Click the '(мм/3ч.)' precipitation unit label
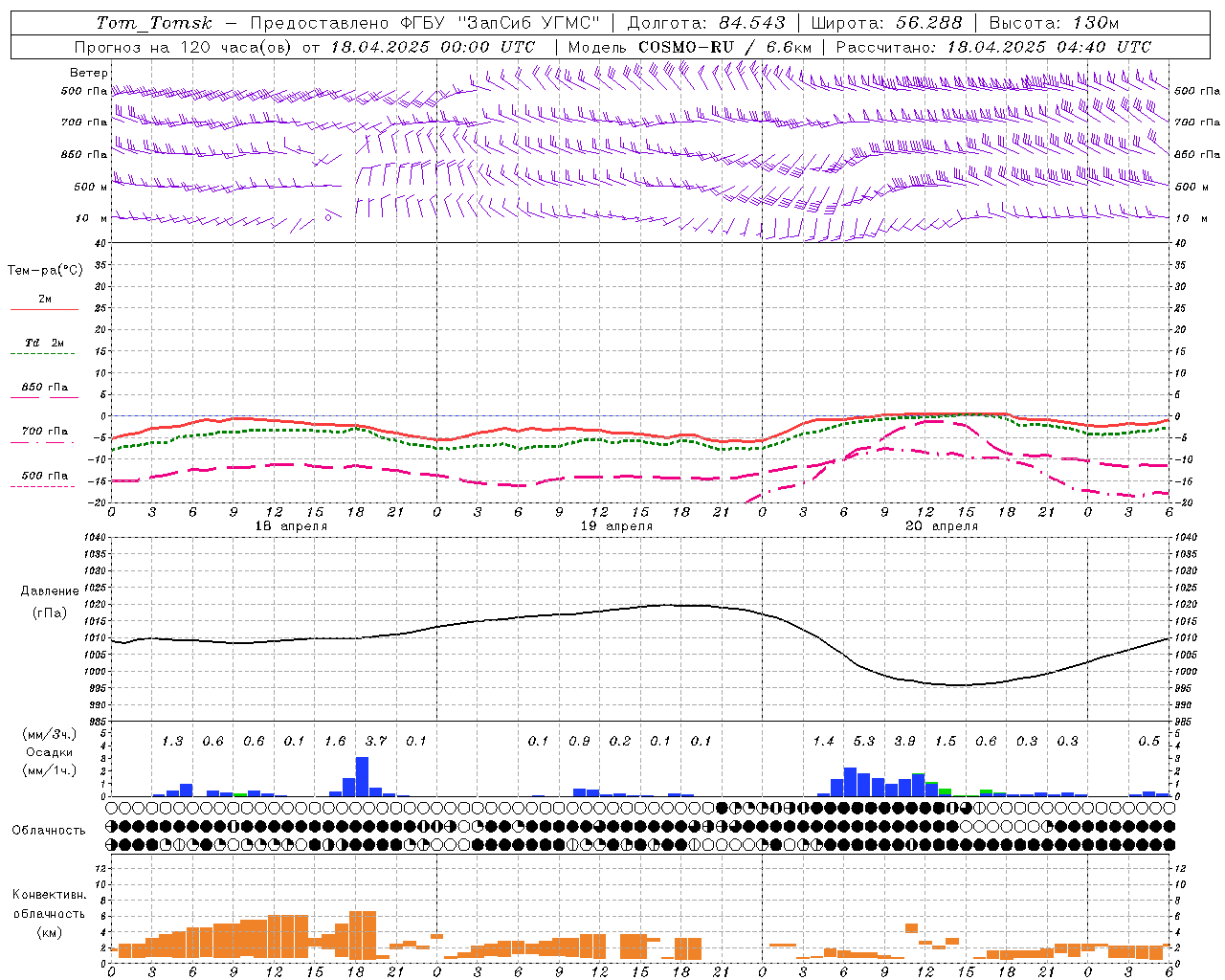 pos(50,734)
